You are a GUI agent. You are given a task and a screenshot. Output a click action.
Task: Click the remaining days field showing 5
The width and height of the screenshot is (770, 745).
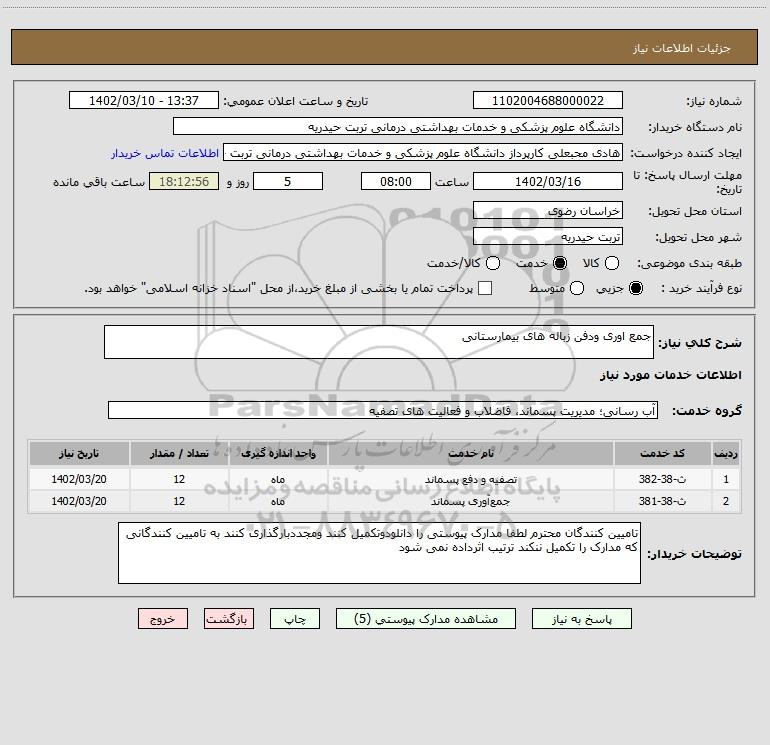tap(288, 181)
